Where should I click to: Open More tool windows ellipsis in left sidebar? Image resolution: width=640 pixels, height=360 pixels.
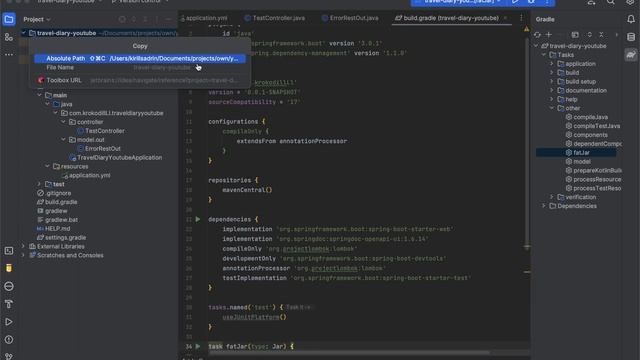coord(9,54)
